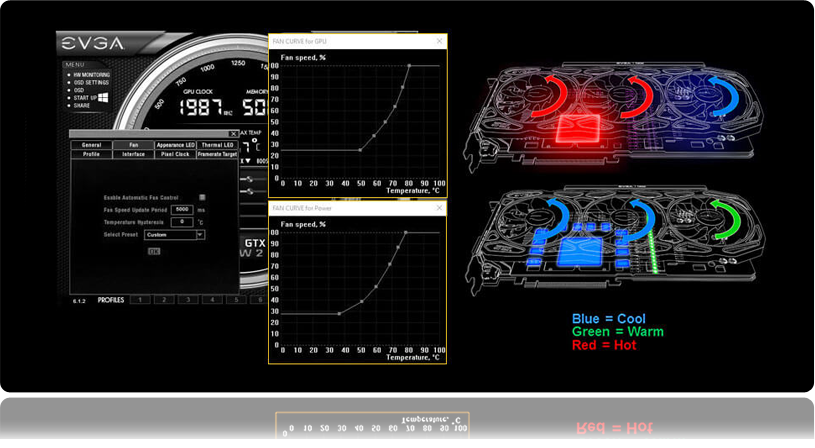The image size is (815, 448).
Task: Click the red GPU chip on upper card
Action: (x=578, y=128)
